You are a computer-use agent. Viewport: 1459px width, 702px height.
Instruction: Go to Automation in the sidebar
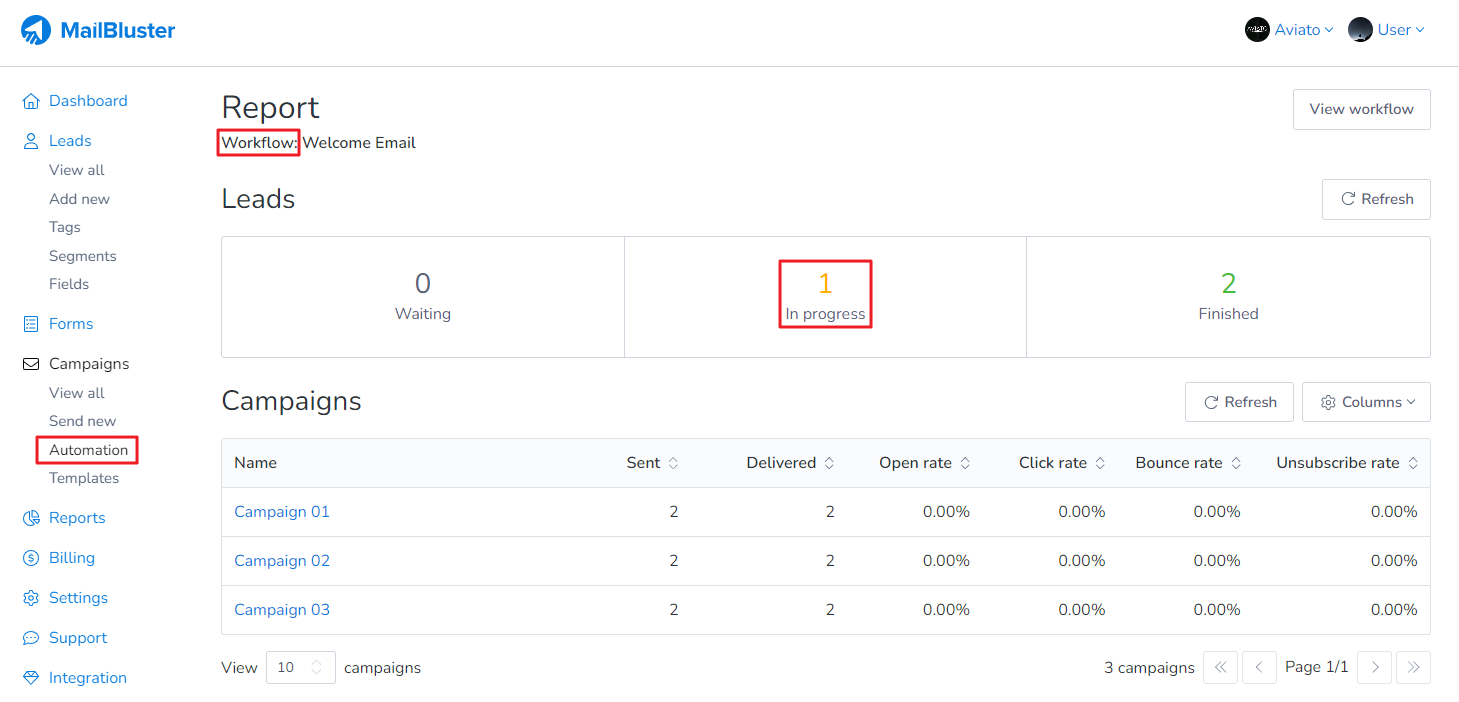coord(88,450)
